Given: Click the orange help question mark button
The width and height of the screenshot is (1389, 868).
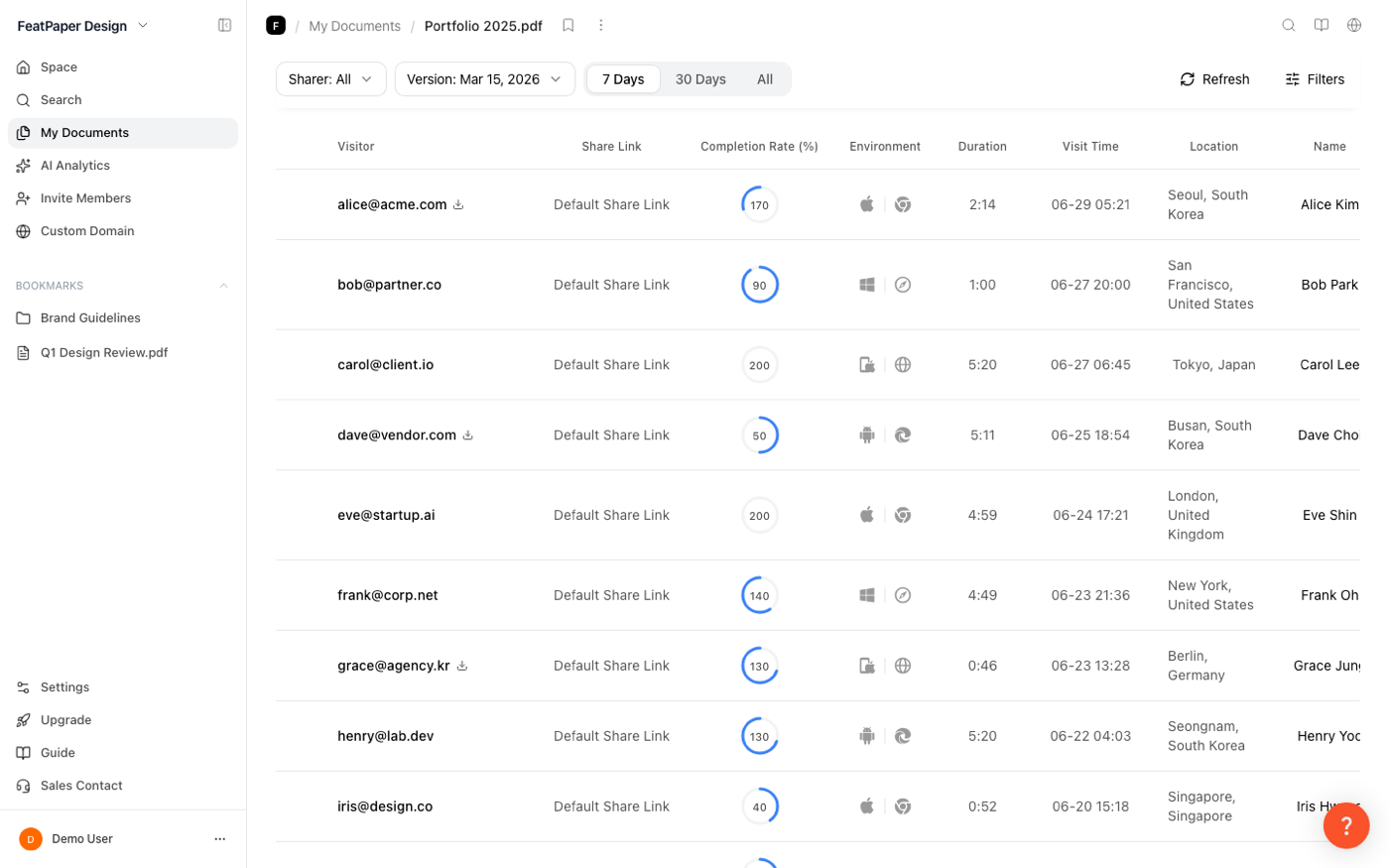Looking at the screenshot, I should (1346, 825).
